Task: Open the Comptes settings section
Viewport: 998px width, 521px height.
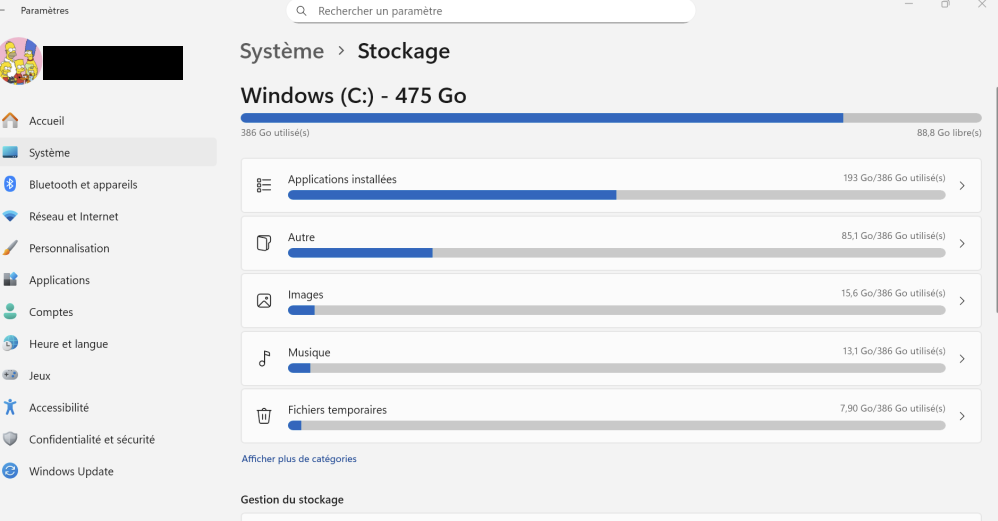Action: click(x=51, y=312)
